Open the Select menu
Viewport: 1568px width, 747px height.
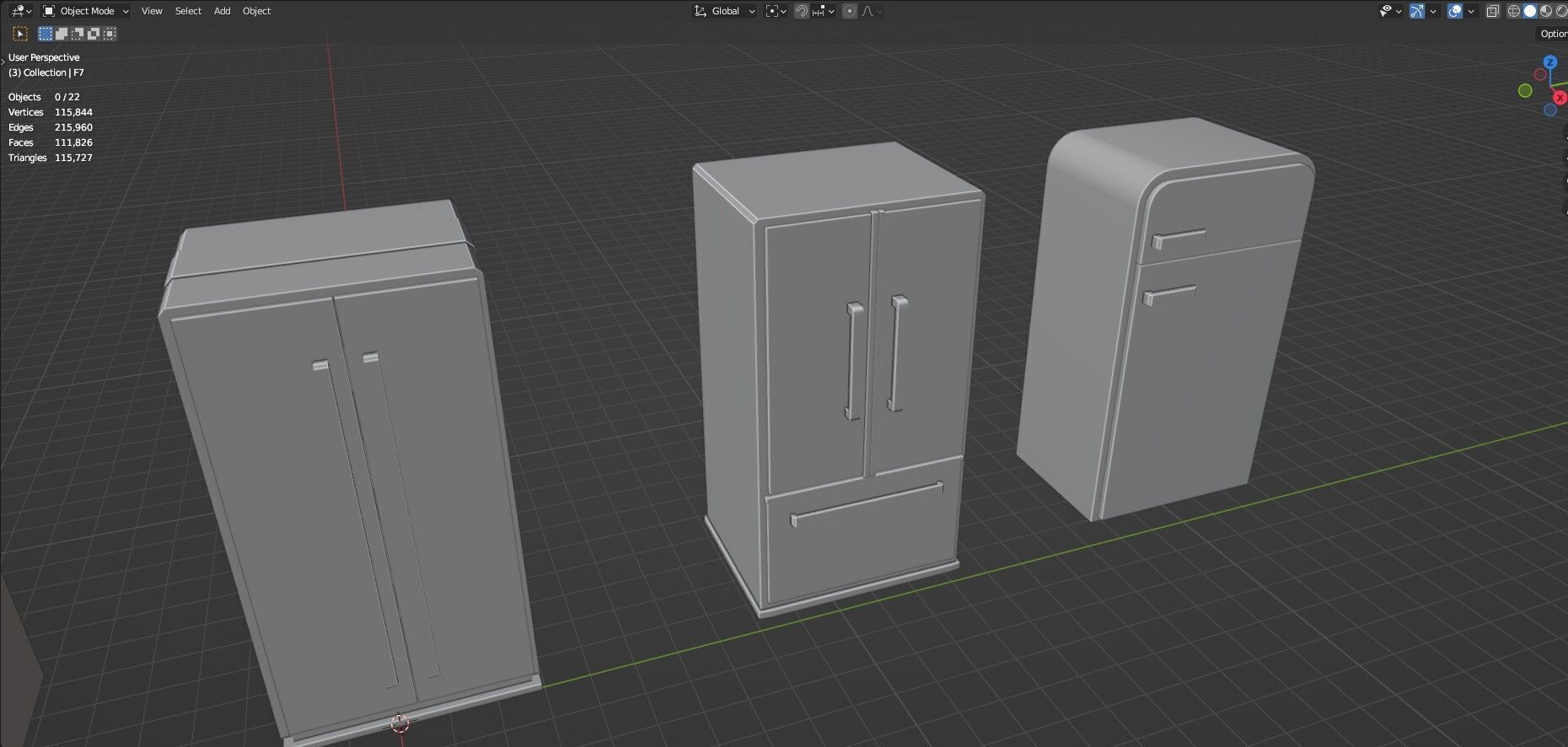tap(188, 11)
